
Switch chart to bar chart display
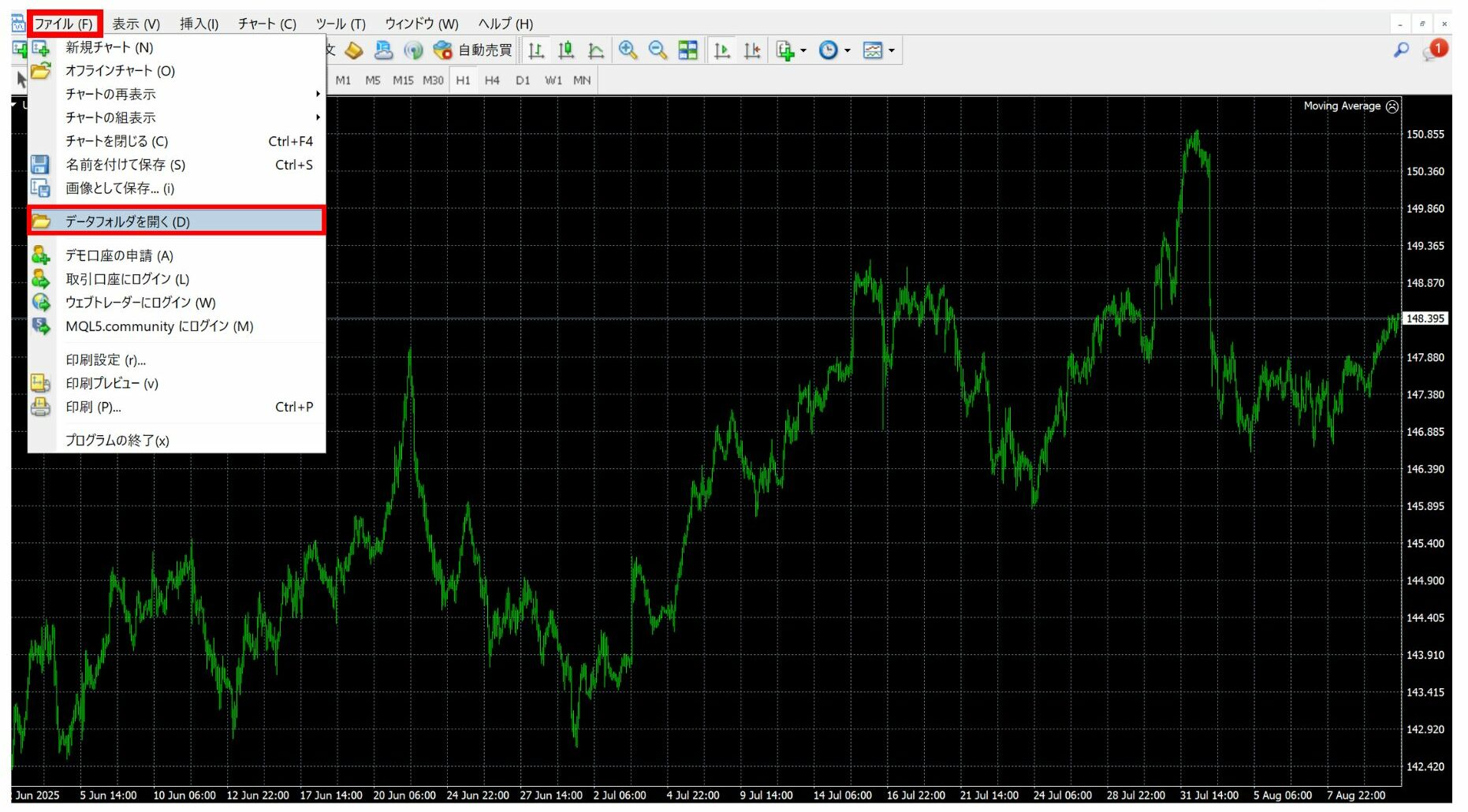pos(536,50)
